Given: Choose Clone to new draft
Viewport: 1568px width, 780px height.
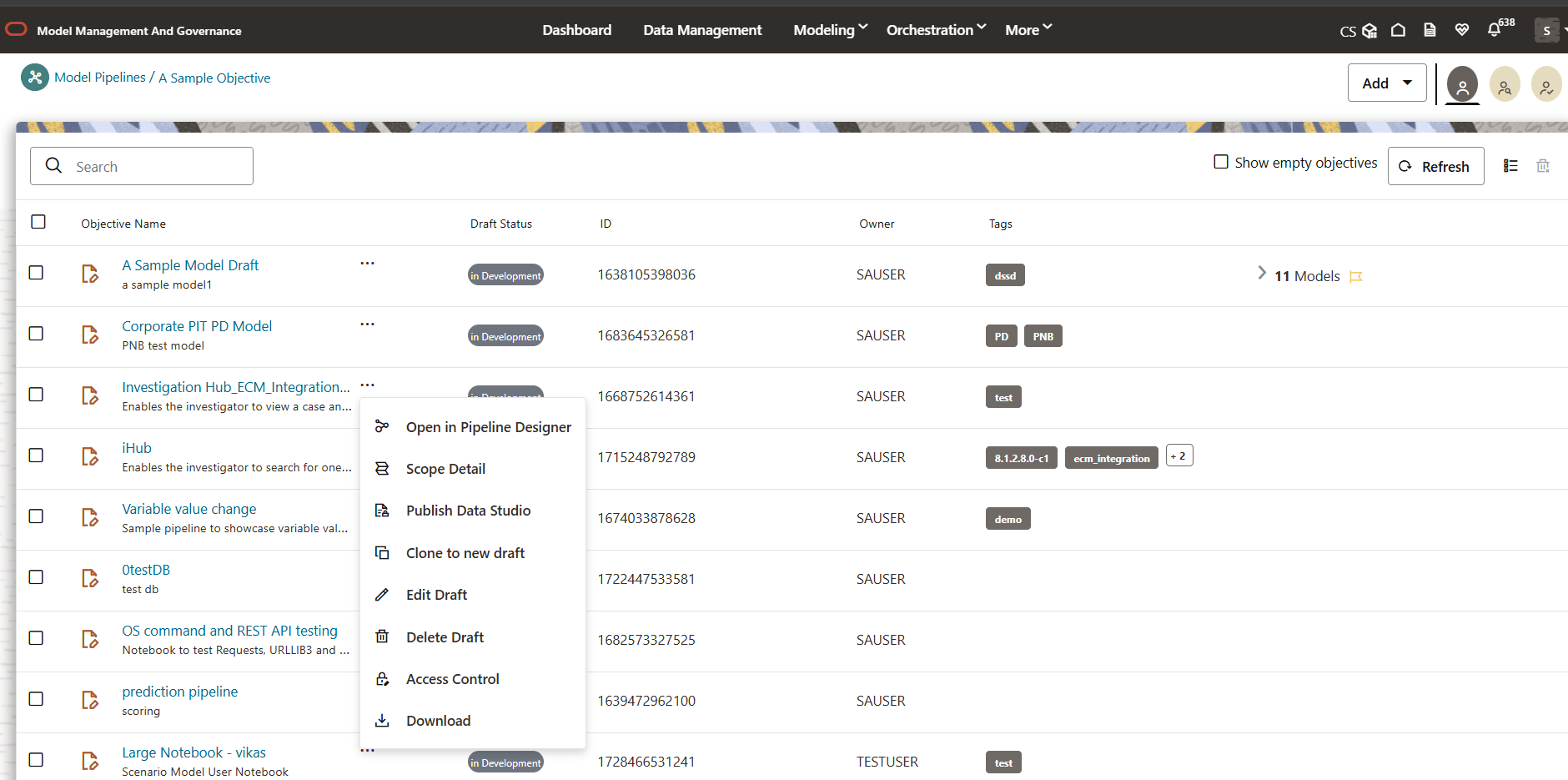Looking at the screenshot, I should pos(465,552).
